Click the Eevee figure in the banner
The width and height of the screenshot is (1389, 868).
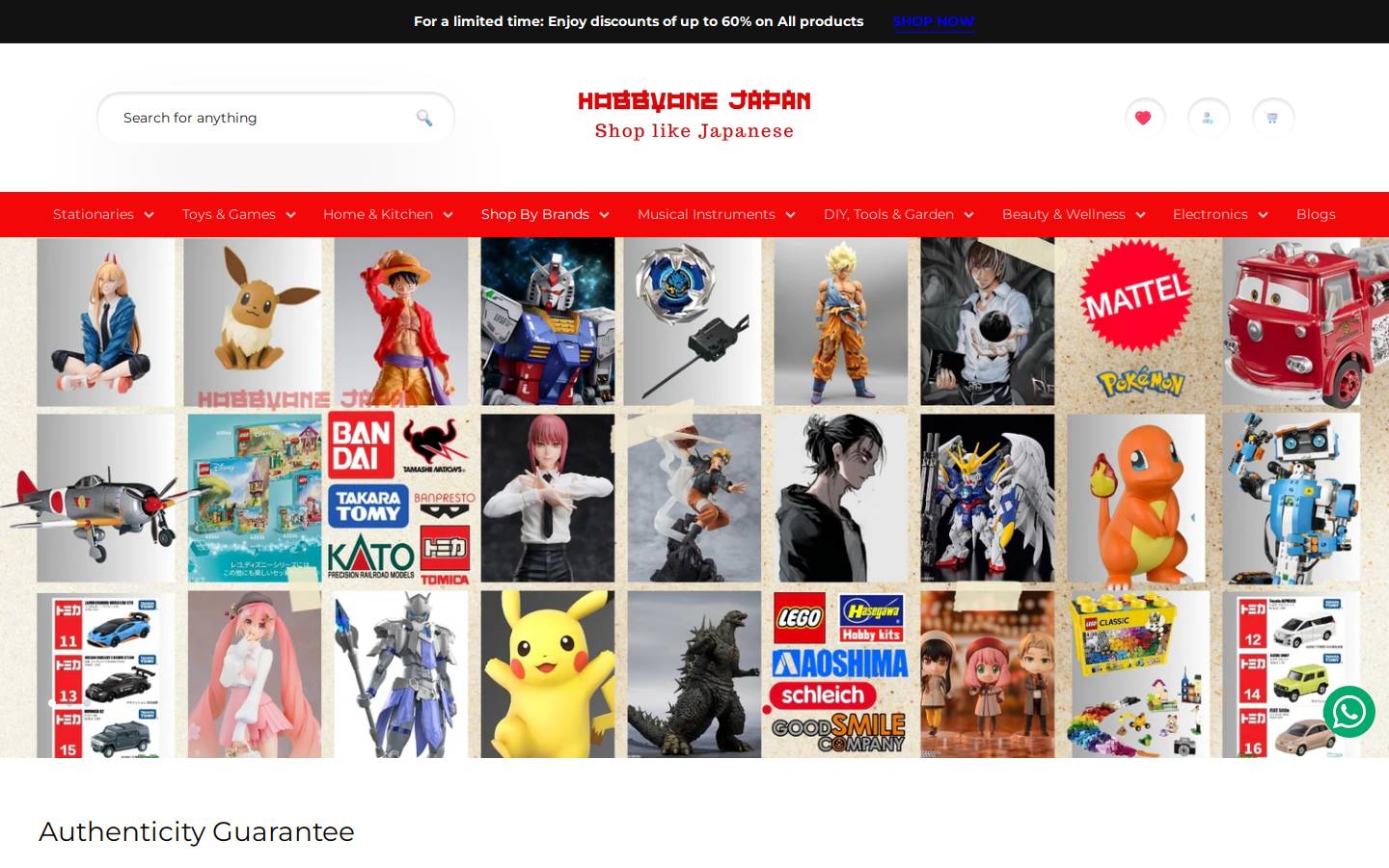253,321
